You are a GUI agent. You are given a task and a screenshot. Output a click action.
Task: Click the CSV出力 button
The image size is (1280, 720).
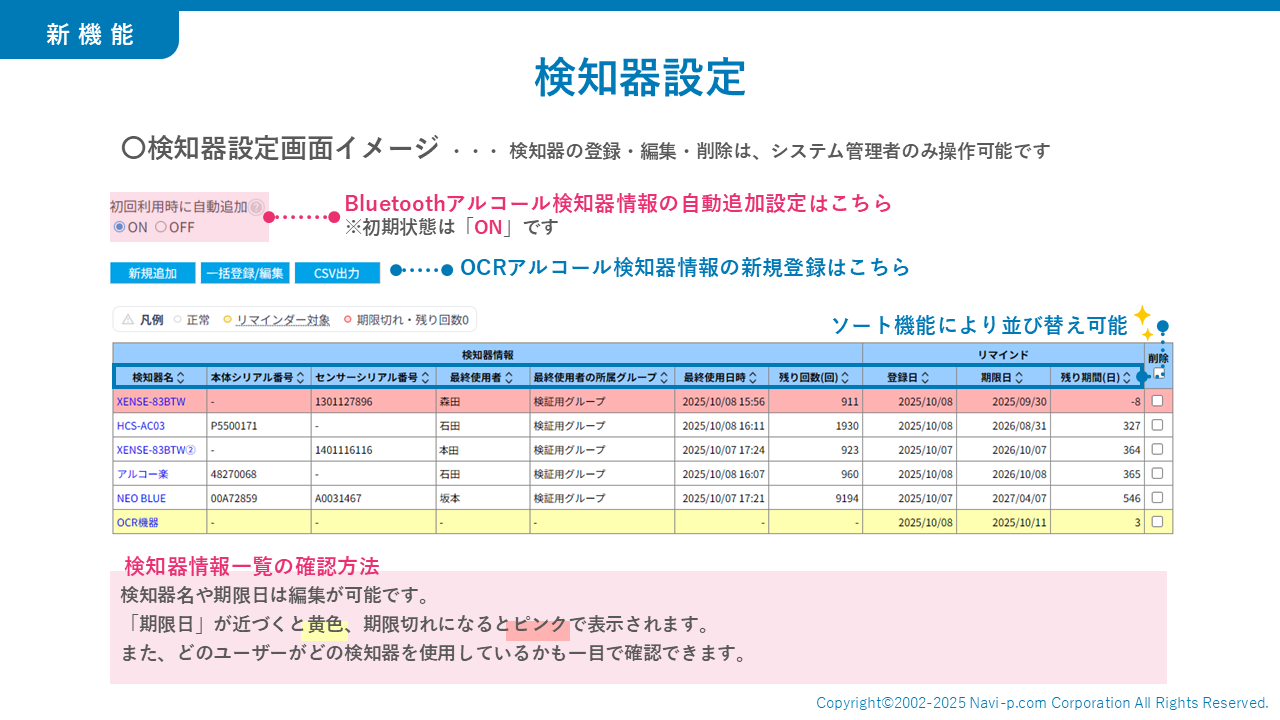(x=337, y=273)
